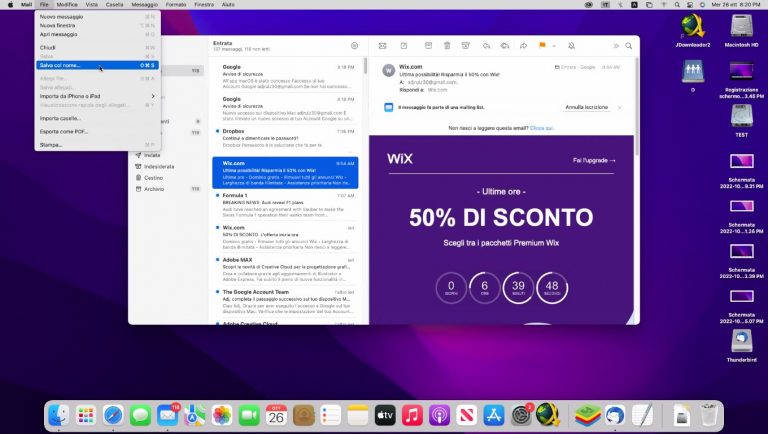Choose Esporta come PDF menu entry

97,131
